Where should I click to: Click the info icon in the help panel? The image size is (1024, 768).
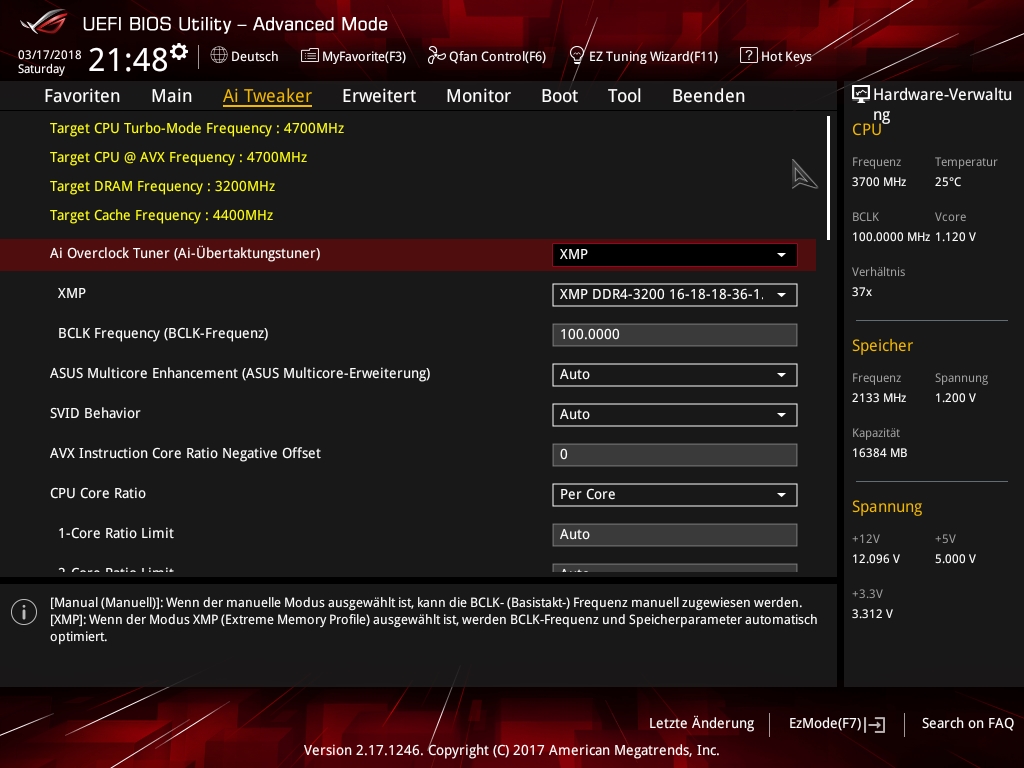(24, 612)
